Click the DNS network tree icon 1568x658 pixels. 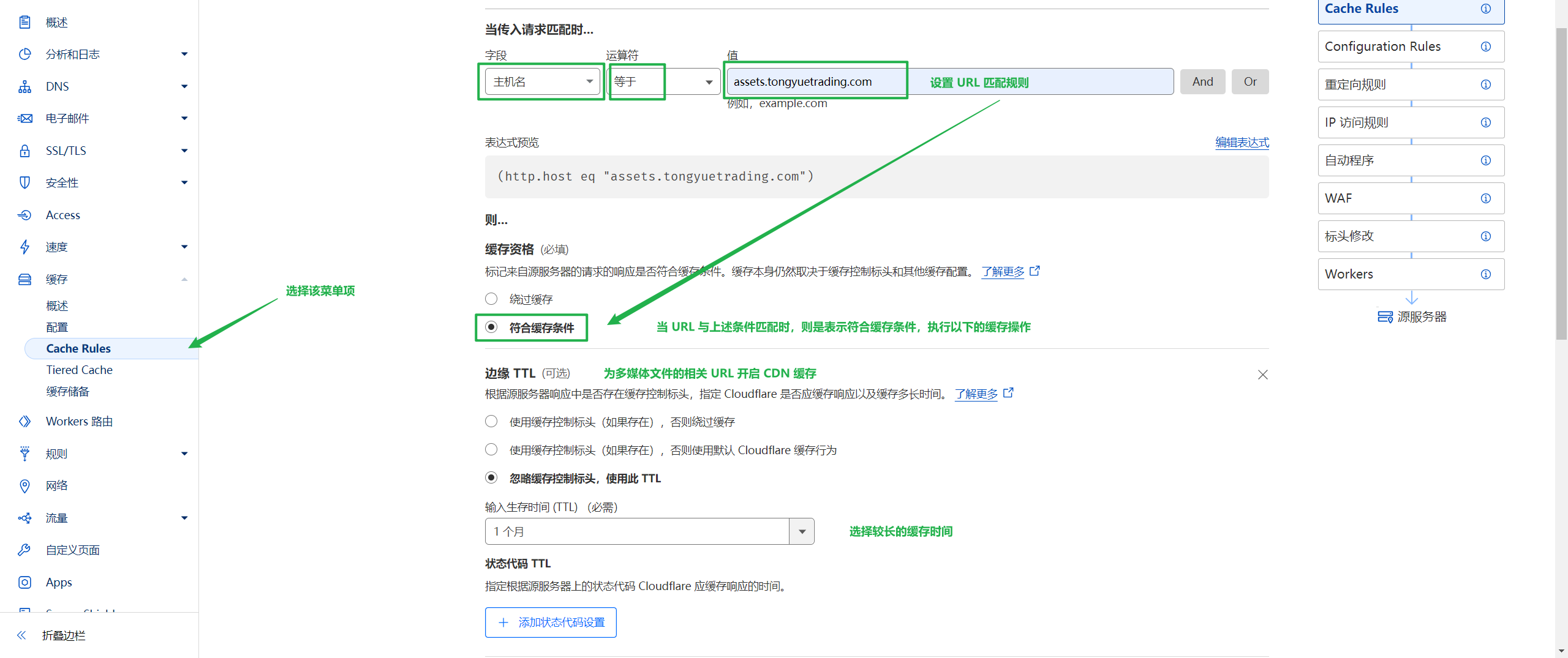tap(24, 86)
